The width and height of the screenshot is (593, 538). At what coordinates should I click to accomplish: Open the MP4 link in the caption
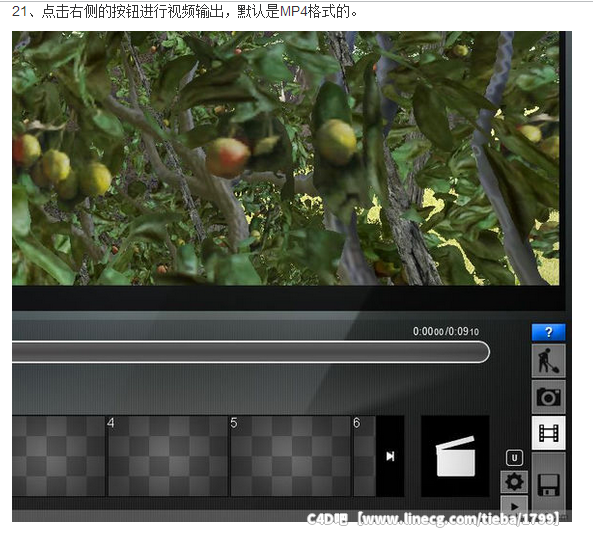(x=293, y=12)
